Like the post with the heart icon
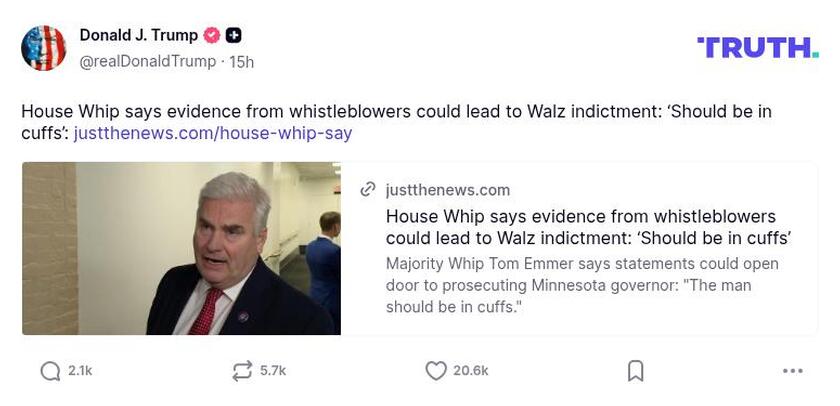The height and width of the screenshot is (406, 840). (436, 371)
